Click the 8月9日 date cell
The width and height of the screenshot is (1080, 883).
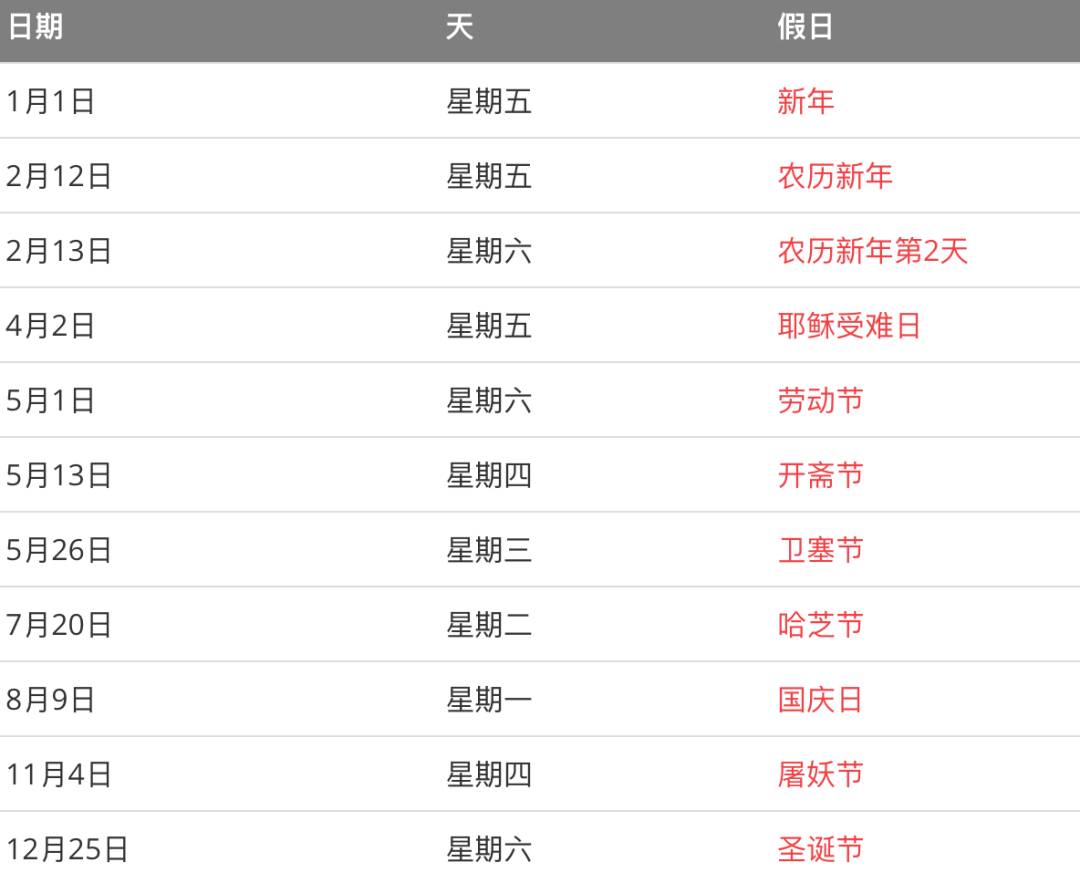coord(50,699)
